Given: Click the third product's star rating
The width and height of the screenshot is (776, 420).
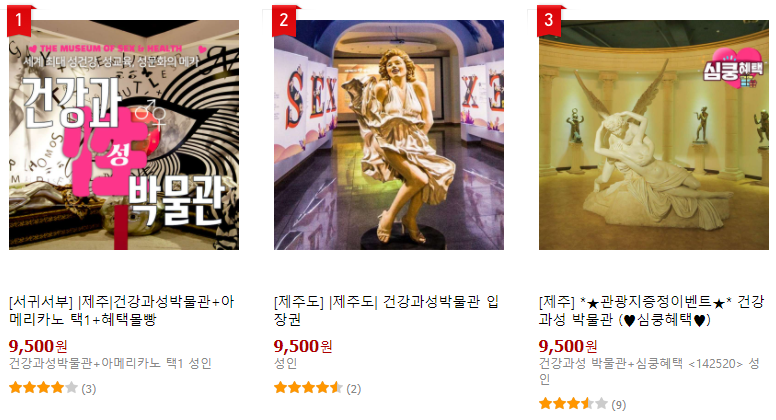Looking at the screenshot, I should click(573, 404).
